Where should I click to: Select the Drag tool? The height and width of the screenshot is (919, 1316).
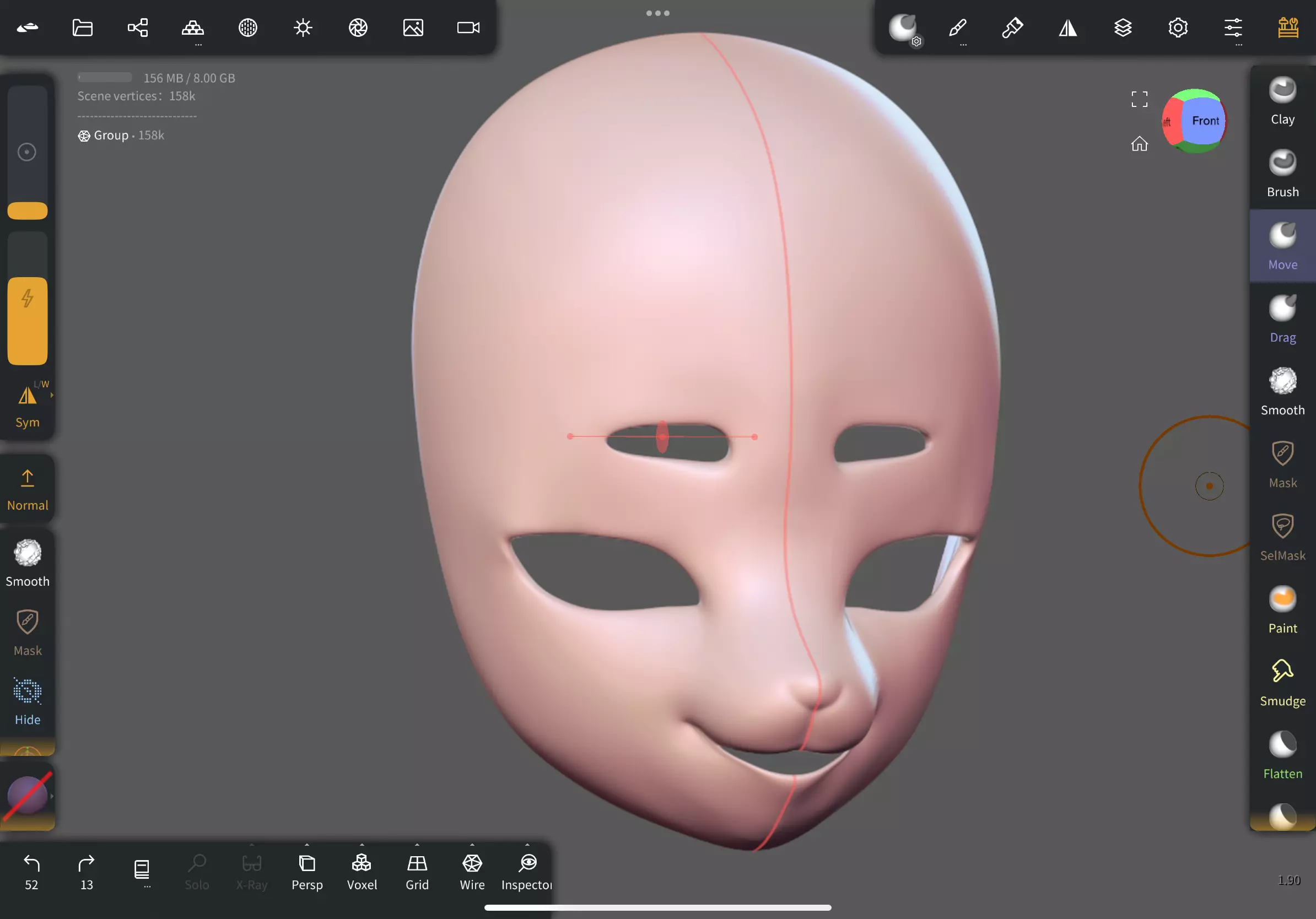click(x=1282, y=320)
